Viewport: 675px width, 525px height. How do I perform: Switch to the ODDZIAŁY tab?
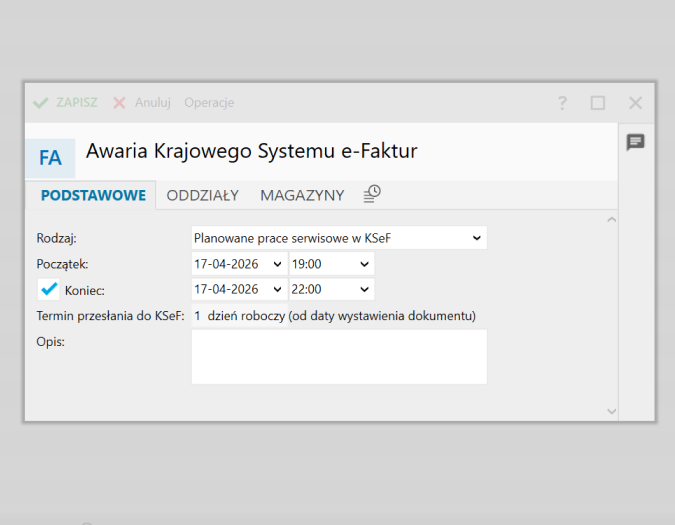tap(203, 195)
